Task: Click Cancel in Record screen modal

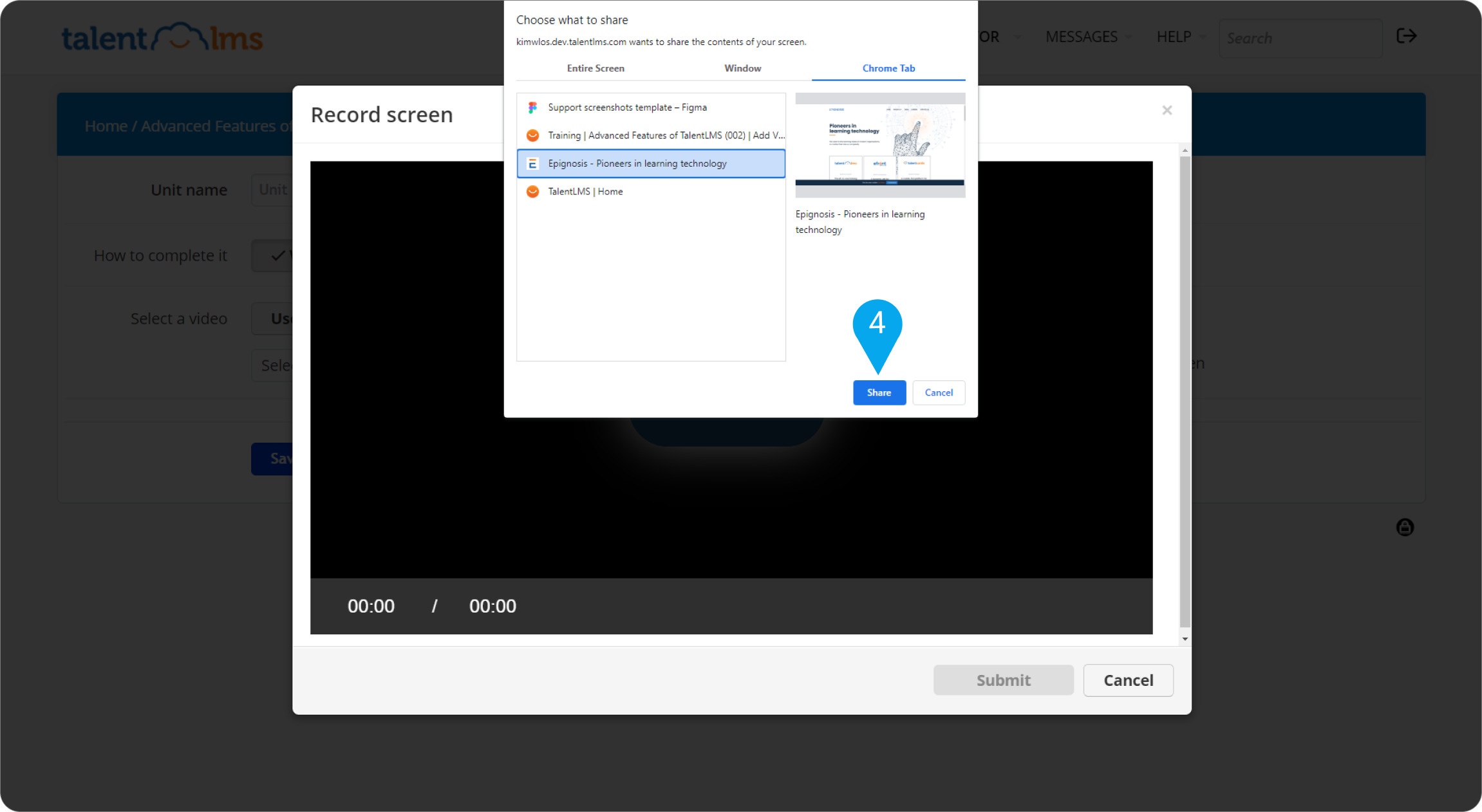Action: (x=1128, y=680)
